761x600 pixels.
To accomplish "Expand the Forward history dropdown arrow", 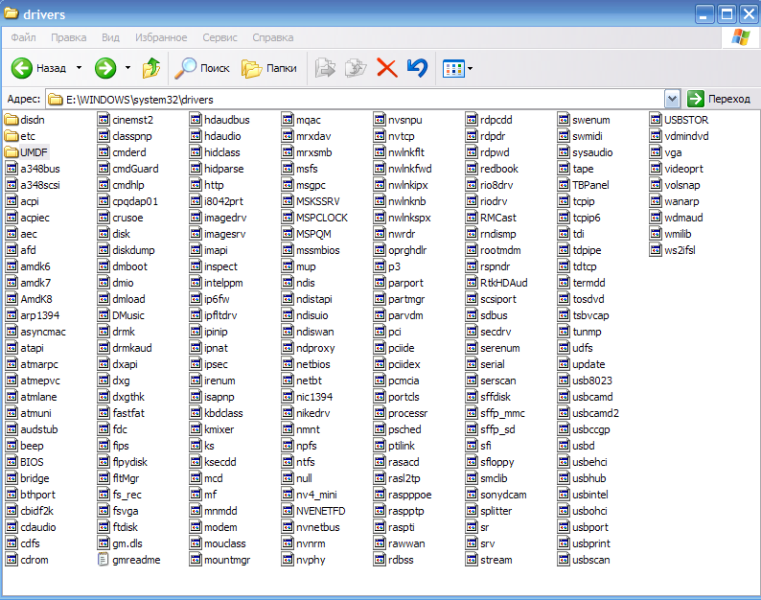I will tap(128, 68).
